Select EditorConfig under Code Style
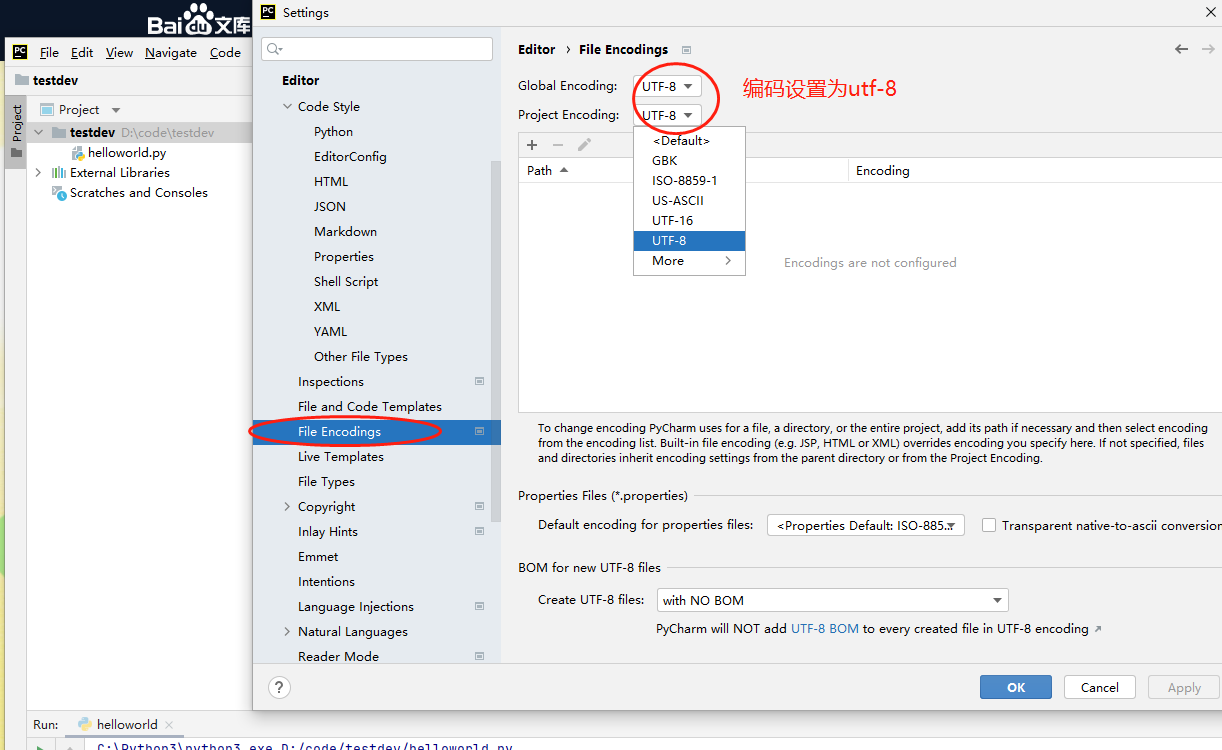Image resolution: width=1222 pixels, height=750 pixels. point(350,156)
